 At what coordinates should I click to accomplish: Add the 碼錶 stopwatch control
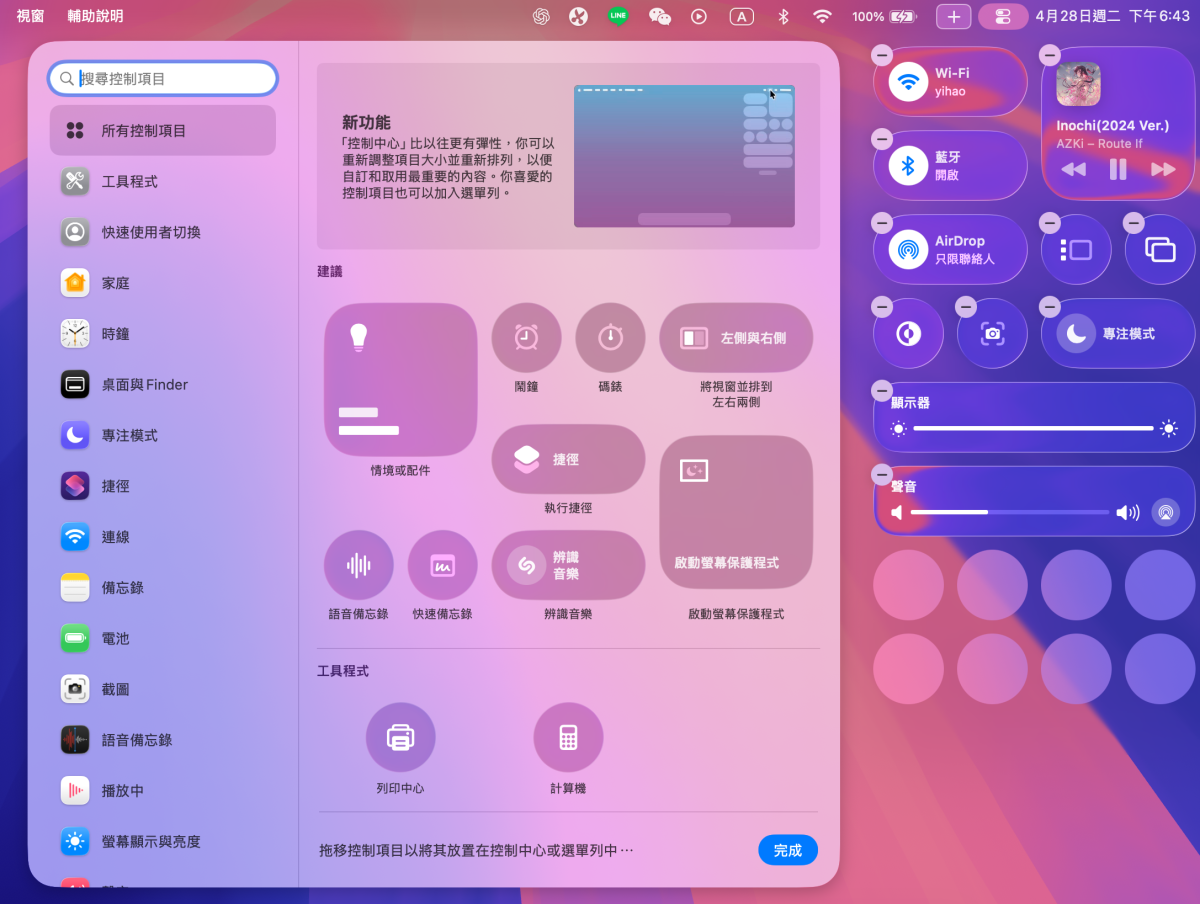tap(610, 338)
